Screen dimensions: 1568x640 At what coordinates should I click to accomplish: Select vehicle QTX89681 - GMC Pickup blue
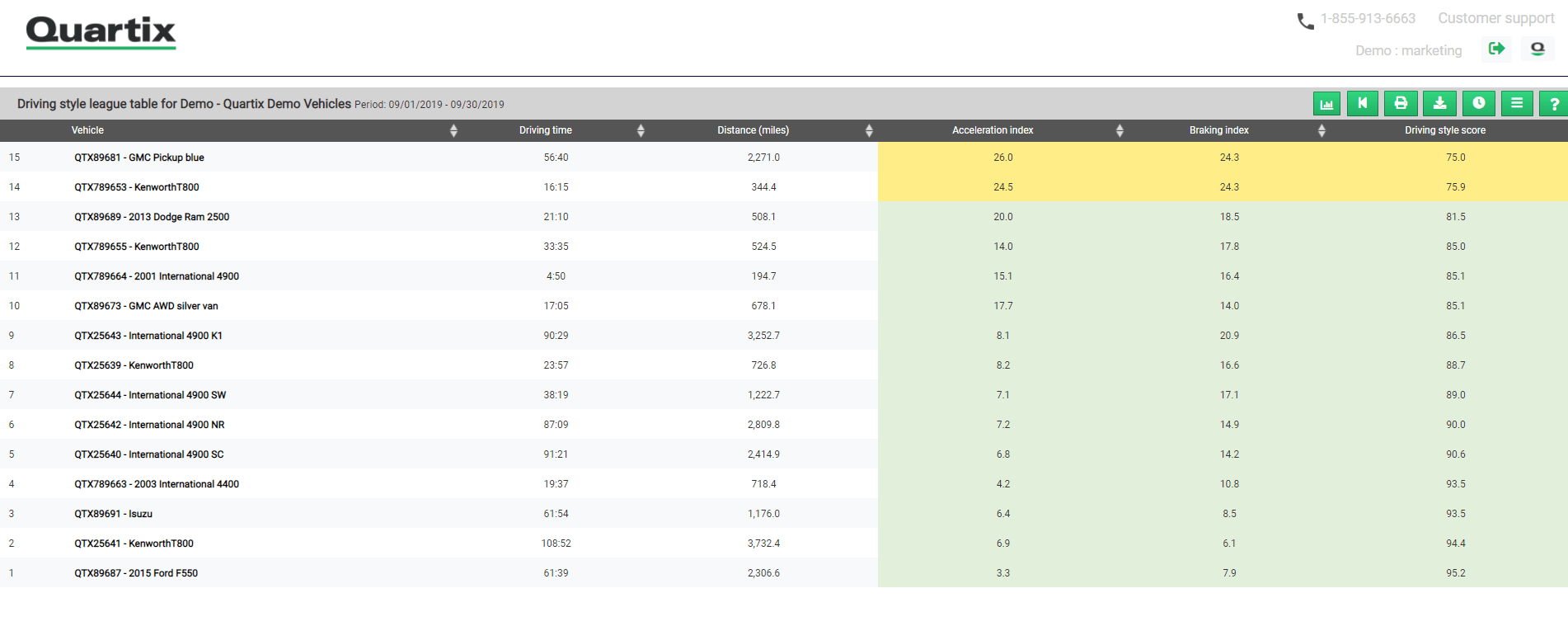[139, 158]
